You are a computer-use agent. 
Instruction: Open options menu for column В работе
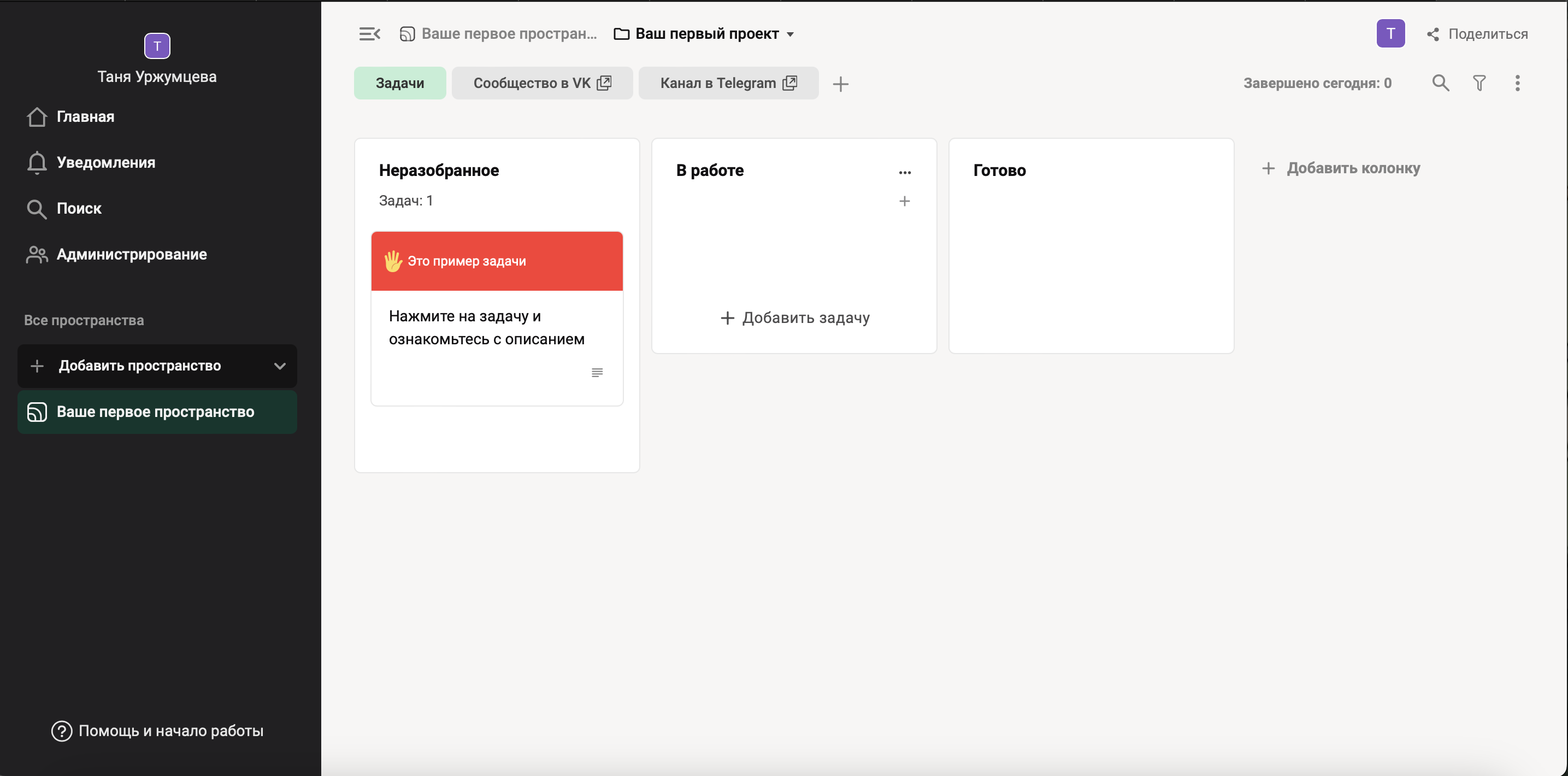tap(905, 172)
